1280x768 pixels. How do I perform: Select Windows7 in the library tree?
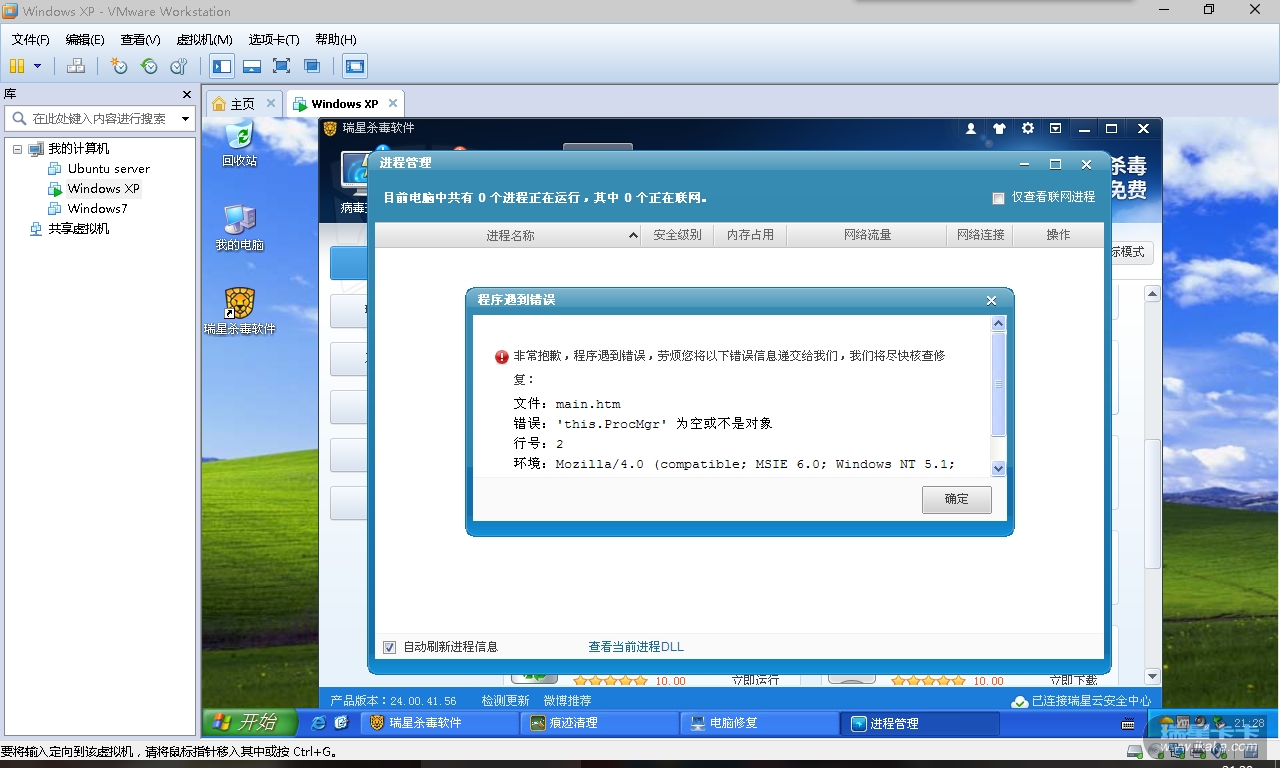click(97, 209)
